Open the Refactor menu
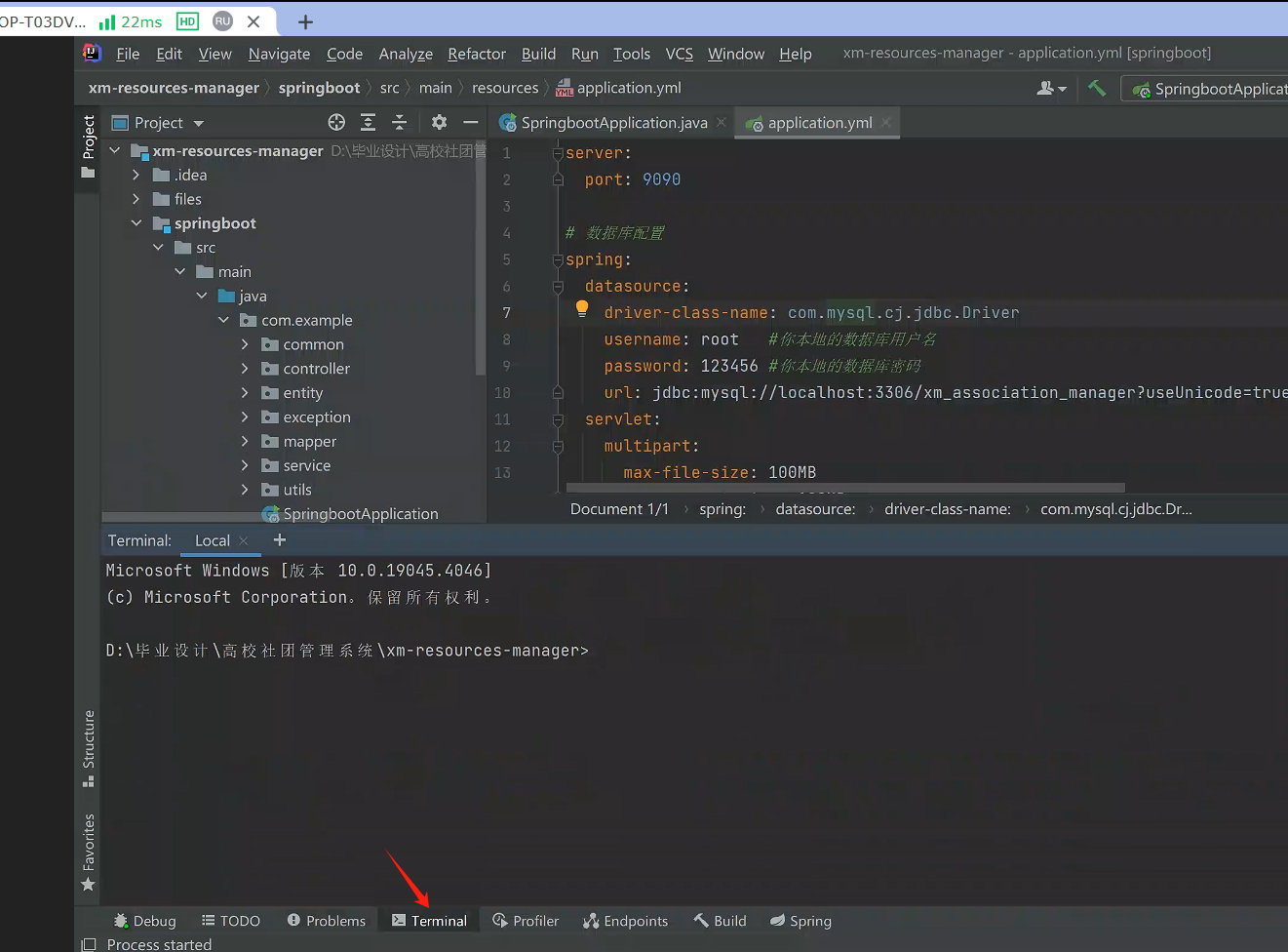 [477, 54]
